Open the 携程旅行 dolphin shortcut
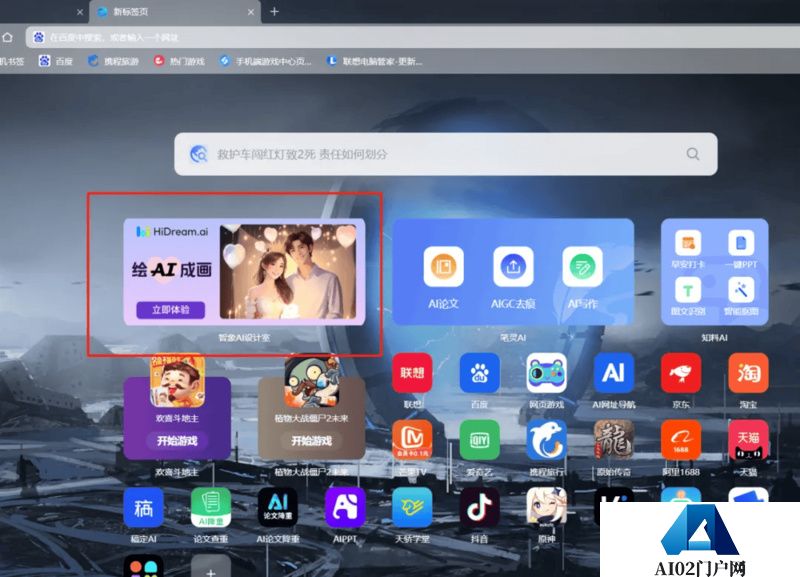 546,440
